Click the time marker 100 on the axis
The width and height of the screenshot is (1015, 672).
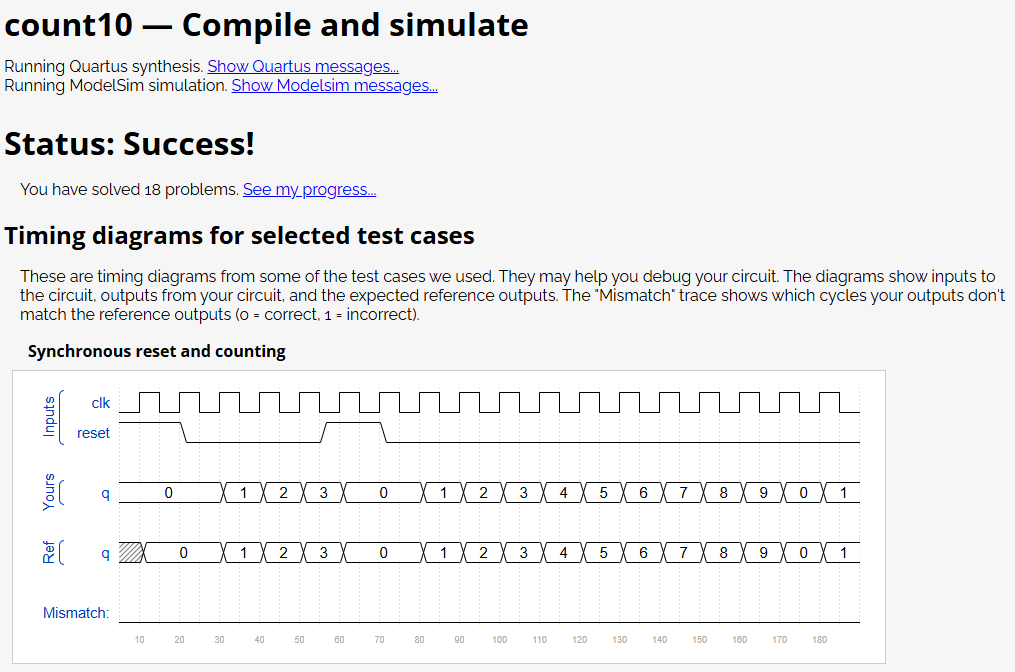pyautogui.click(x=499, y=640)
